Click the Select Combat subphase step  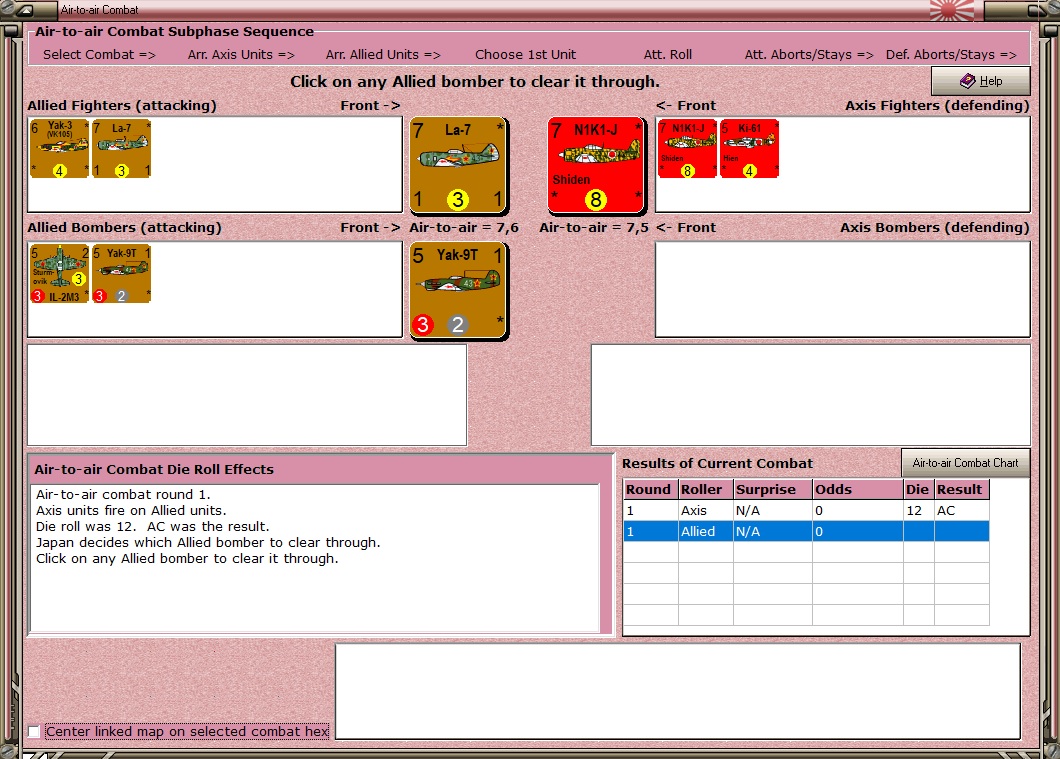99,55
